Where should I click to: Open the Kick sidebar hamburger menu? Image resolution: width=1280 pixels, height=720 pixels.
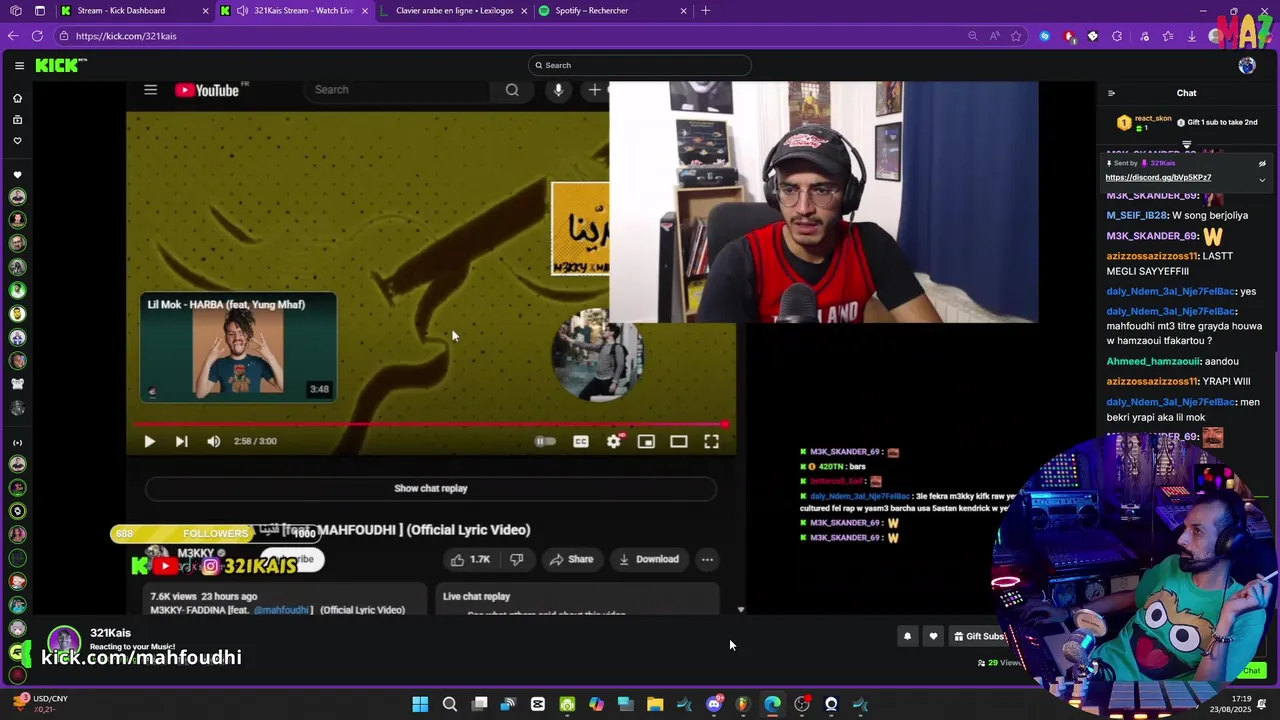click(19, 66)
